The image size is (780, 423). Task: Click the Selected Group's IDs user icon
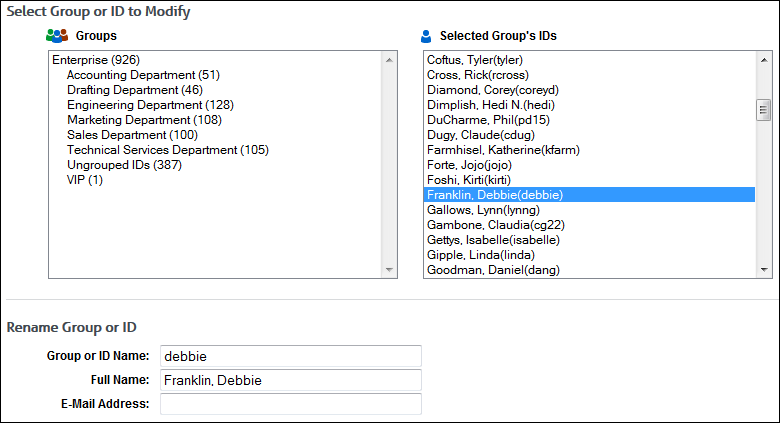pos(428,35)
